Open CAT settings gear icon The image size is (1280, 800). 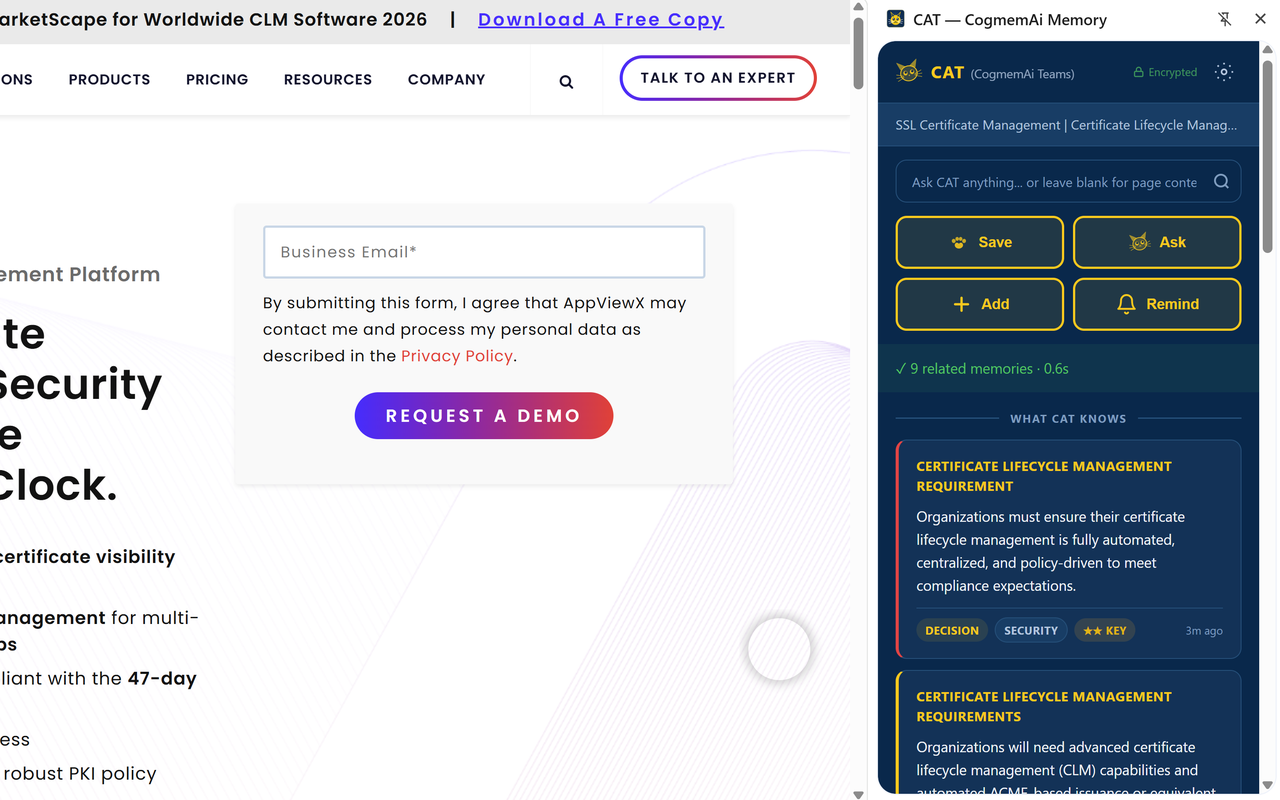pyautogui.click(x=1224, y=72)
